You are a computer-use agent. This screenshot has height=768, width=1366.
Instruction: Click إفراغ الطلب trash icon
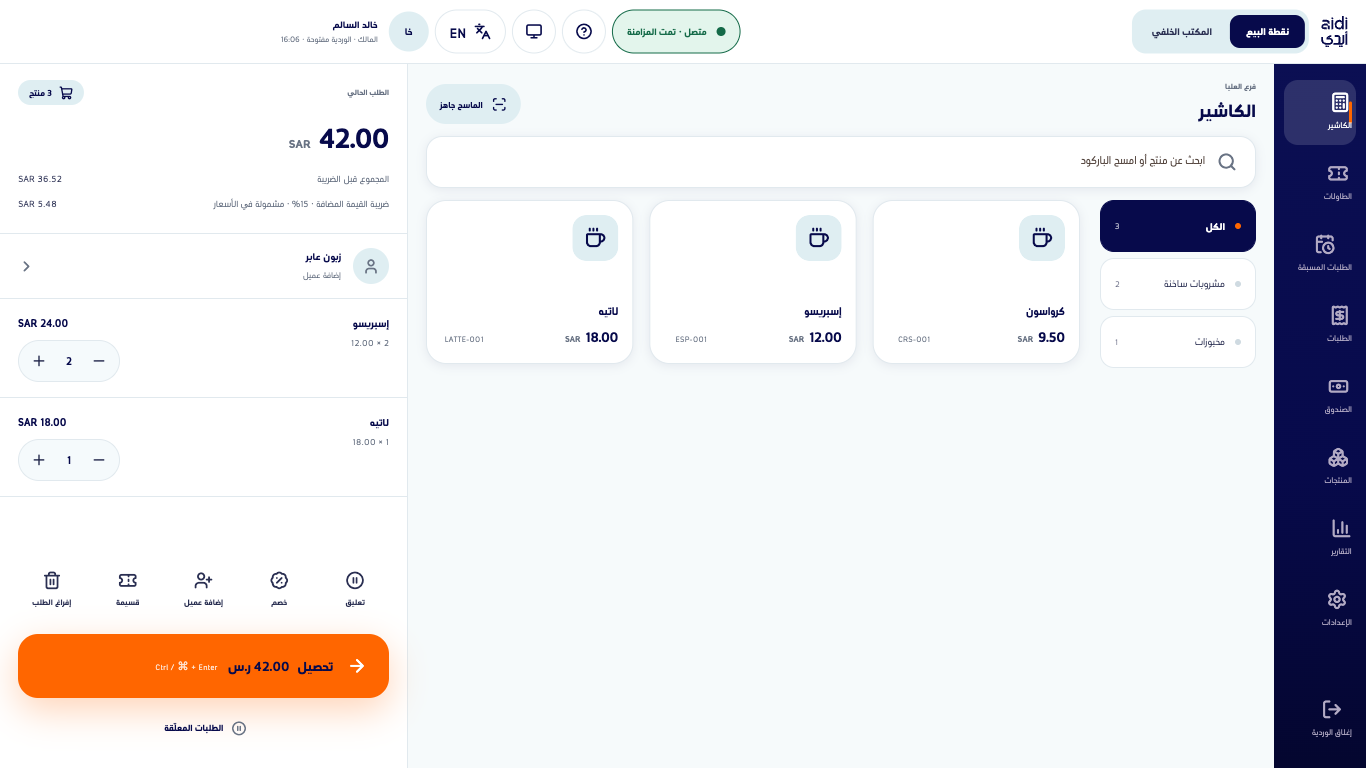(x=52, y=589)
